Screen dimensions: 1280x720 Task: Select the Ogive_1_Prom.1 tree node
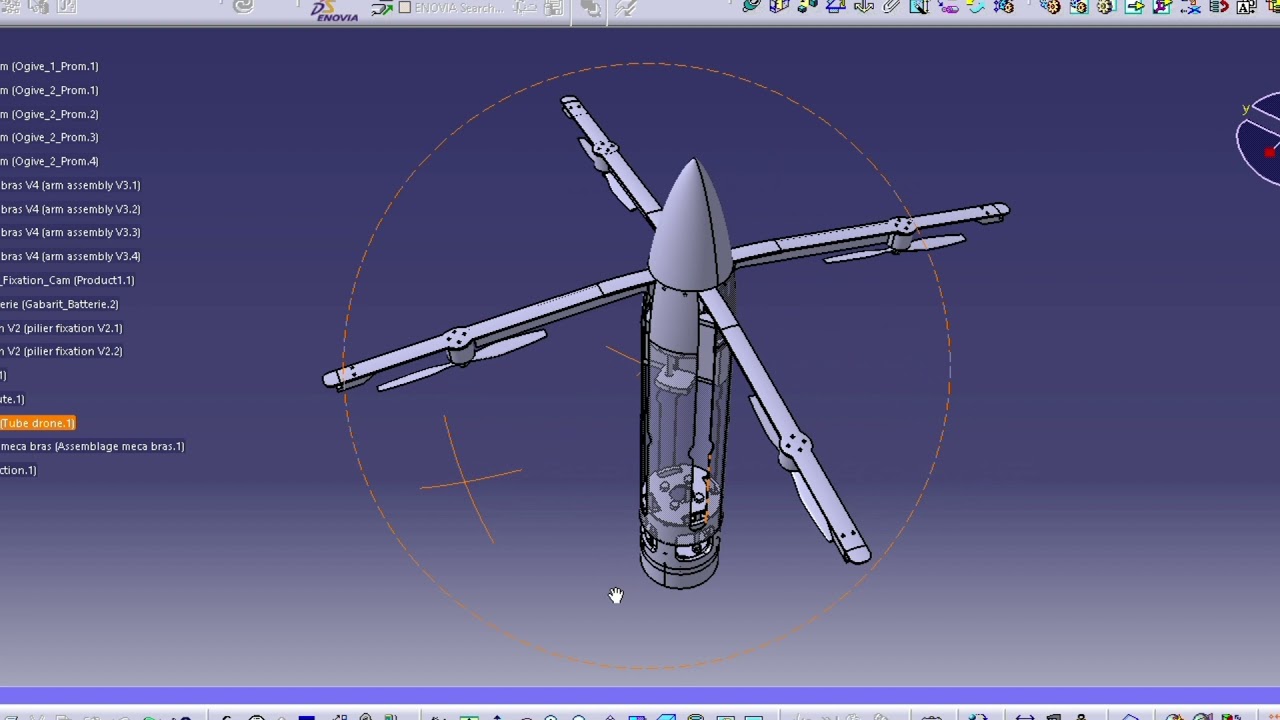tap(52, 66)
